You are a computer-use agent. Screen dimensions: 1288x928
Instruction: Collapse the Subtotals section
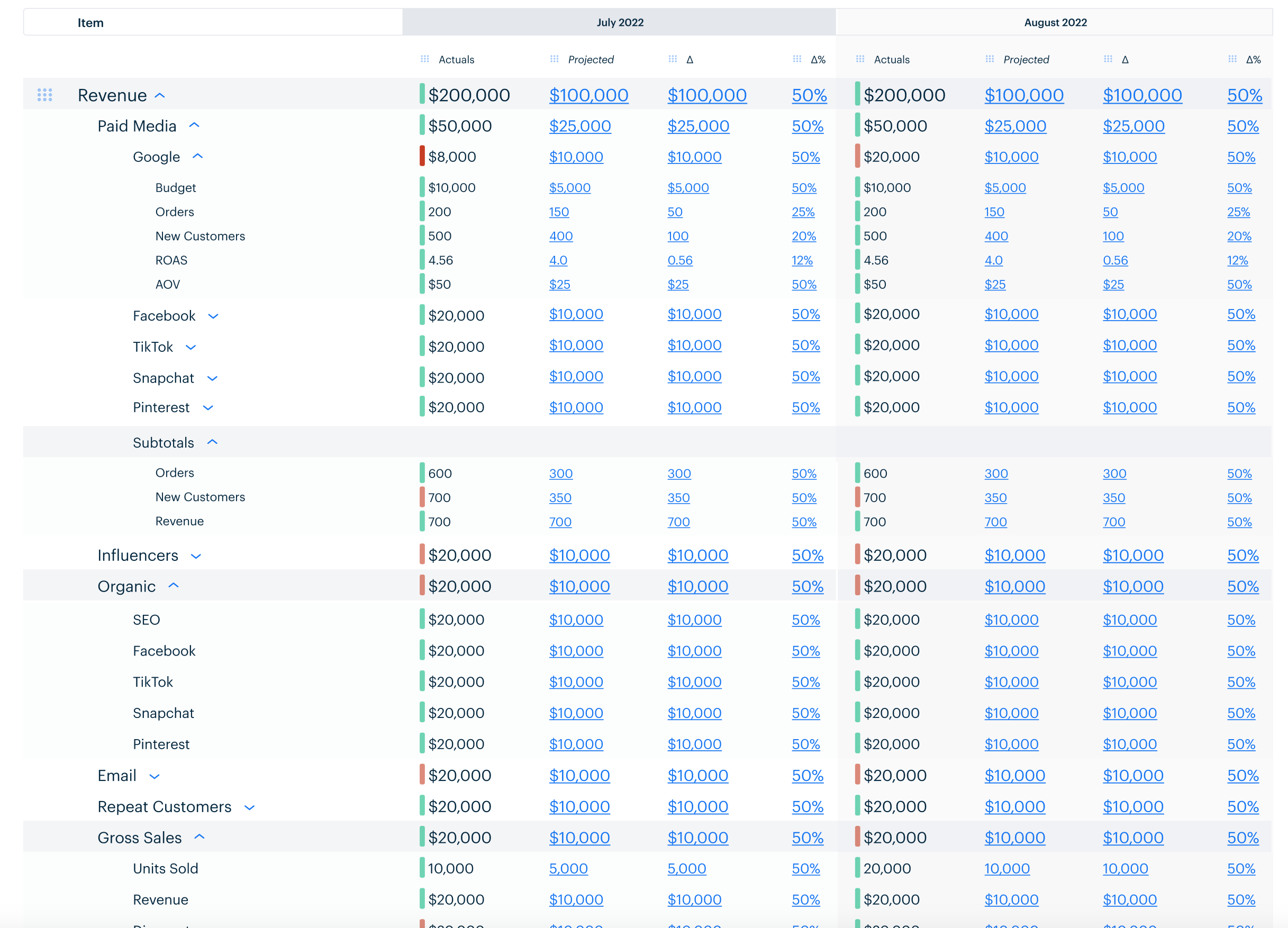tap(212, 442)
